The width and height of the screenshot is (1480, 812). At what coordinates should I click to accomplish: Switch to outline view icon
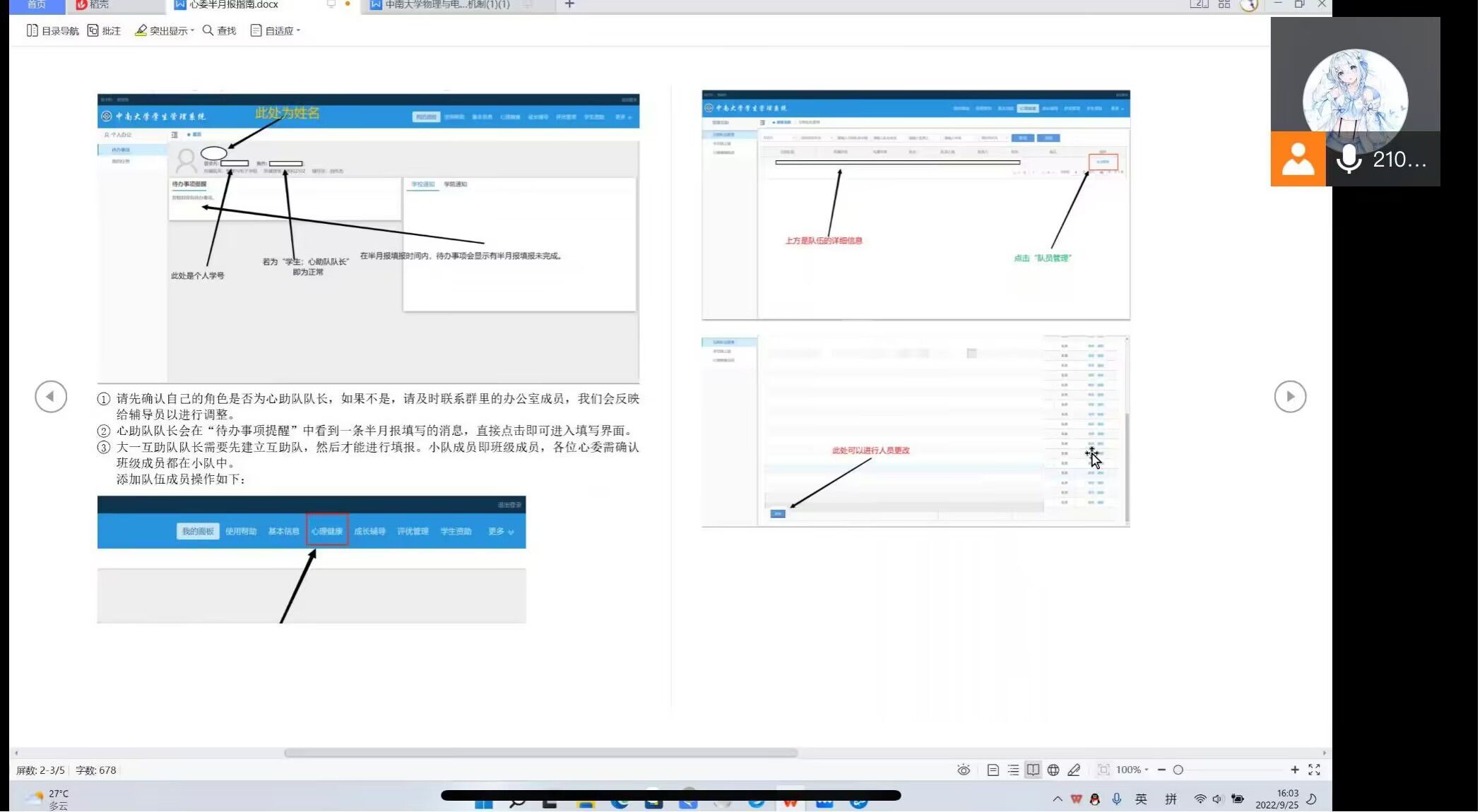coord(1014,771)
